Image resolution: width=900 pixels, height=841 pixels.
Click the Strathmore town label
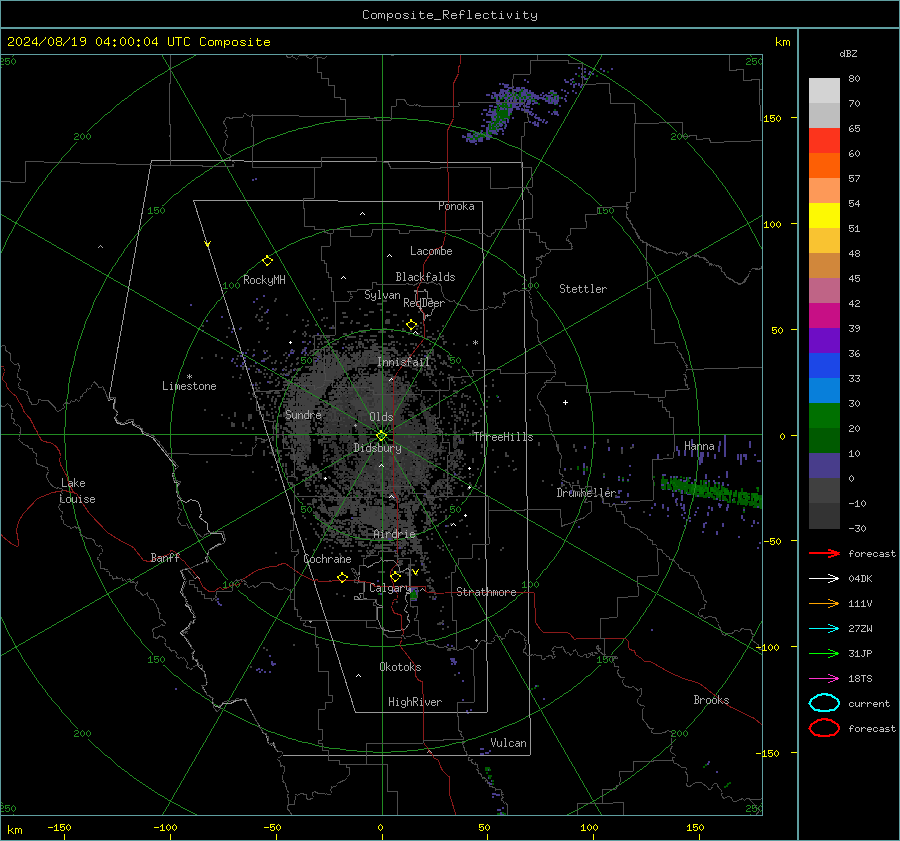pos(487,592)
